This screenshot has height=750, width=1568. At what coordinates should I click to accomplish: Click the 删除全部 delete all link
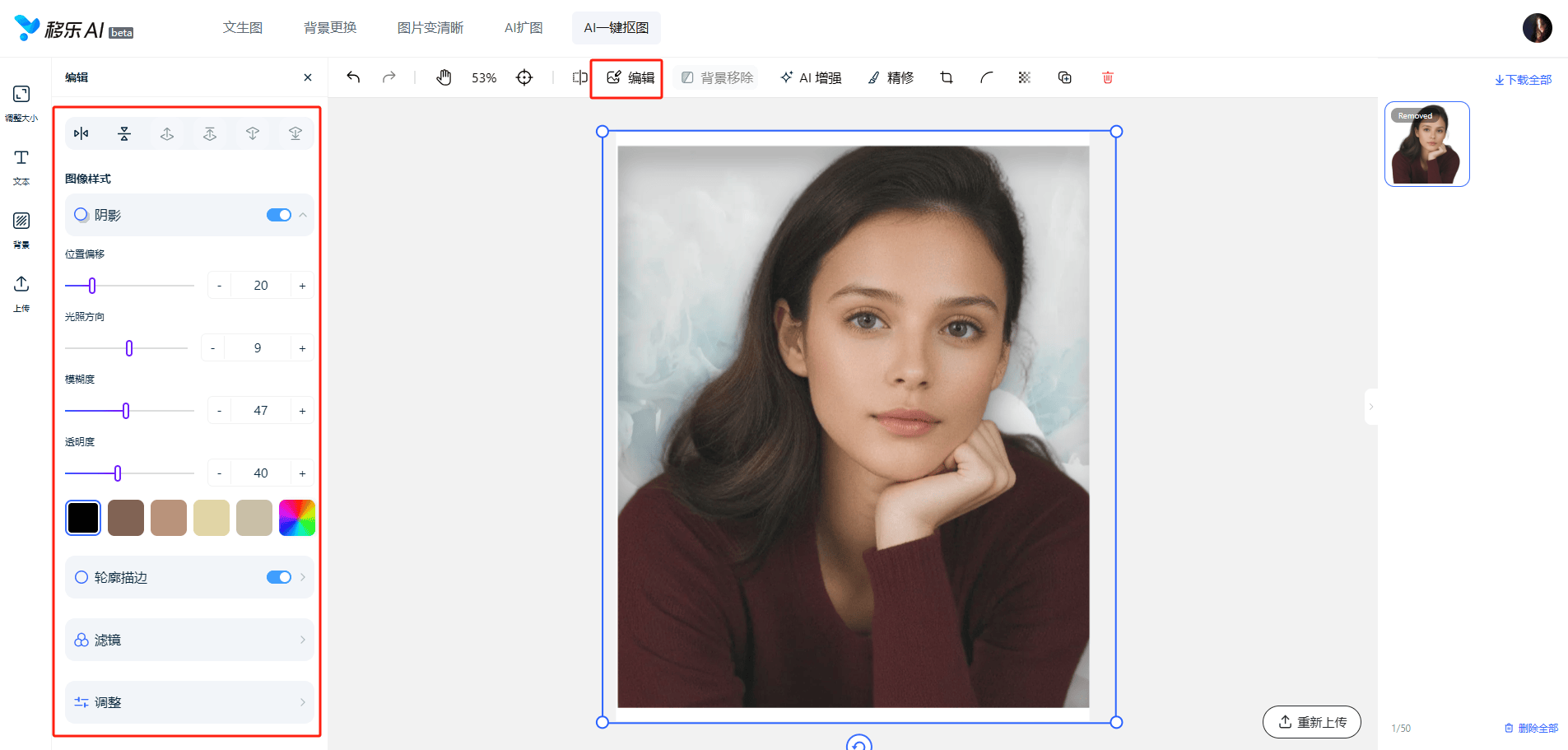(1532, 728)
